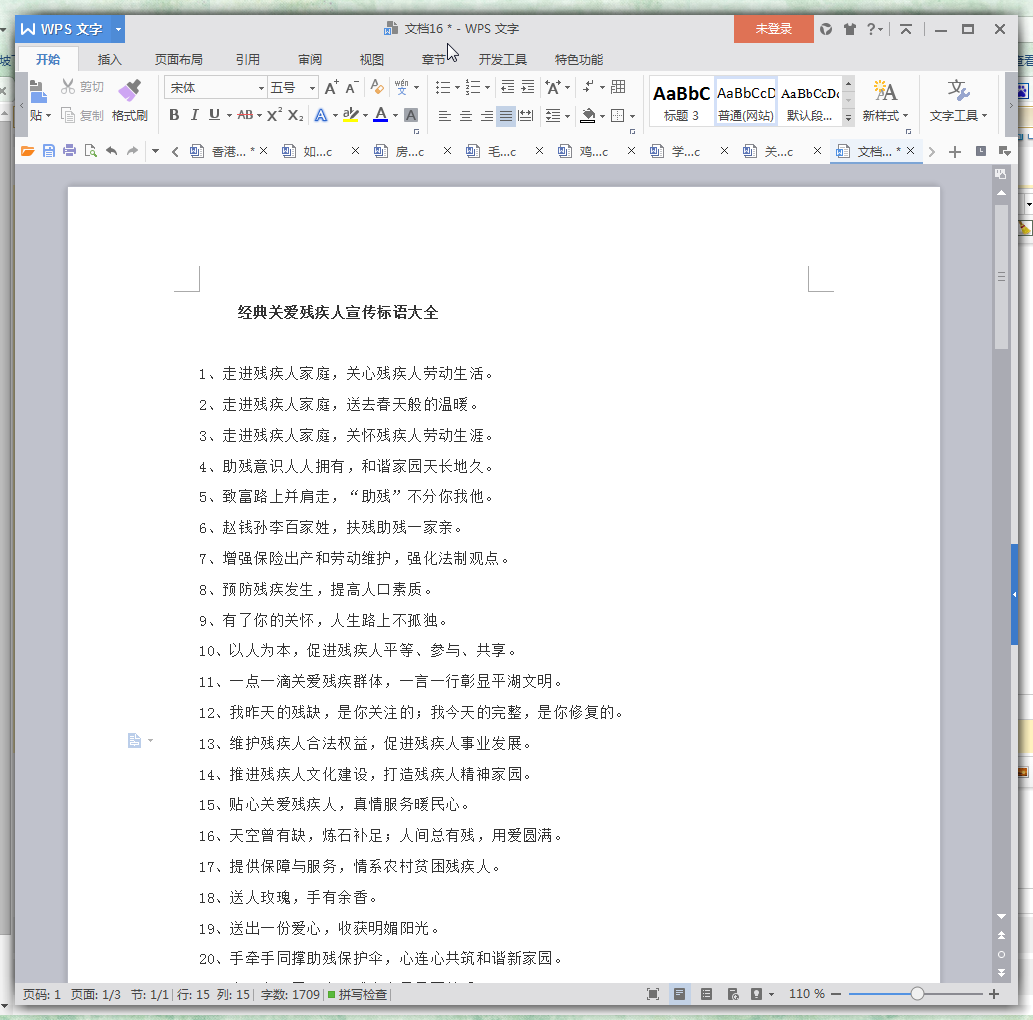Click the zoom in plus button

994,994
